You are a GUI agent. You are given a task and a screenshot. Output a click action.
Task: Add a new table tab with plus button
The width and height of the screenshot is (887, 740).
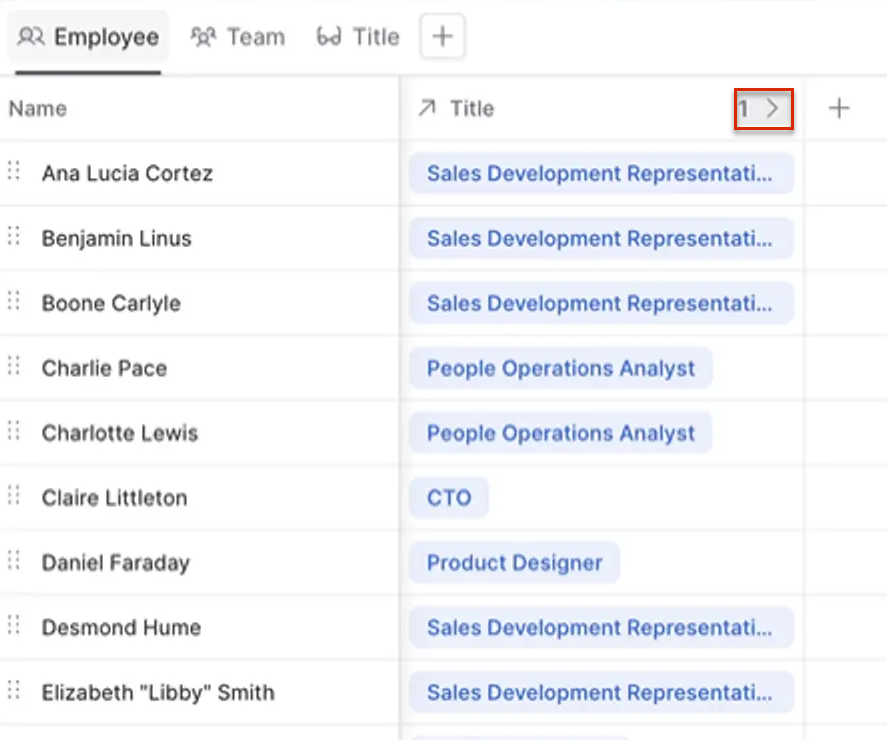[442, 37]
